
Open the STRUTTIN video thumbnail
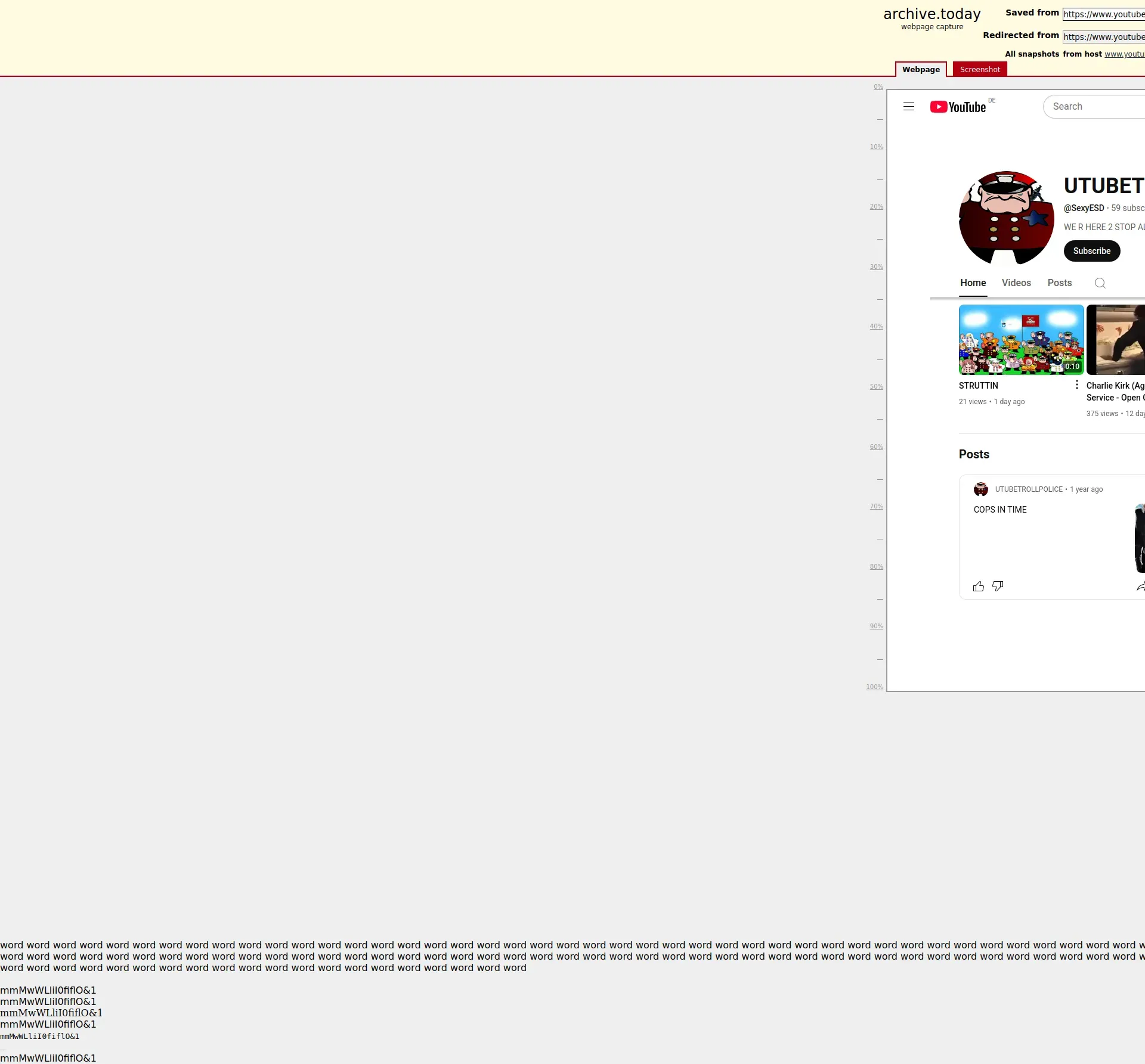pos(1021,340)
